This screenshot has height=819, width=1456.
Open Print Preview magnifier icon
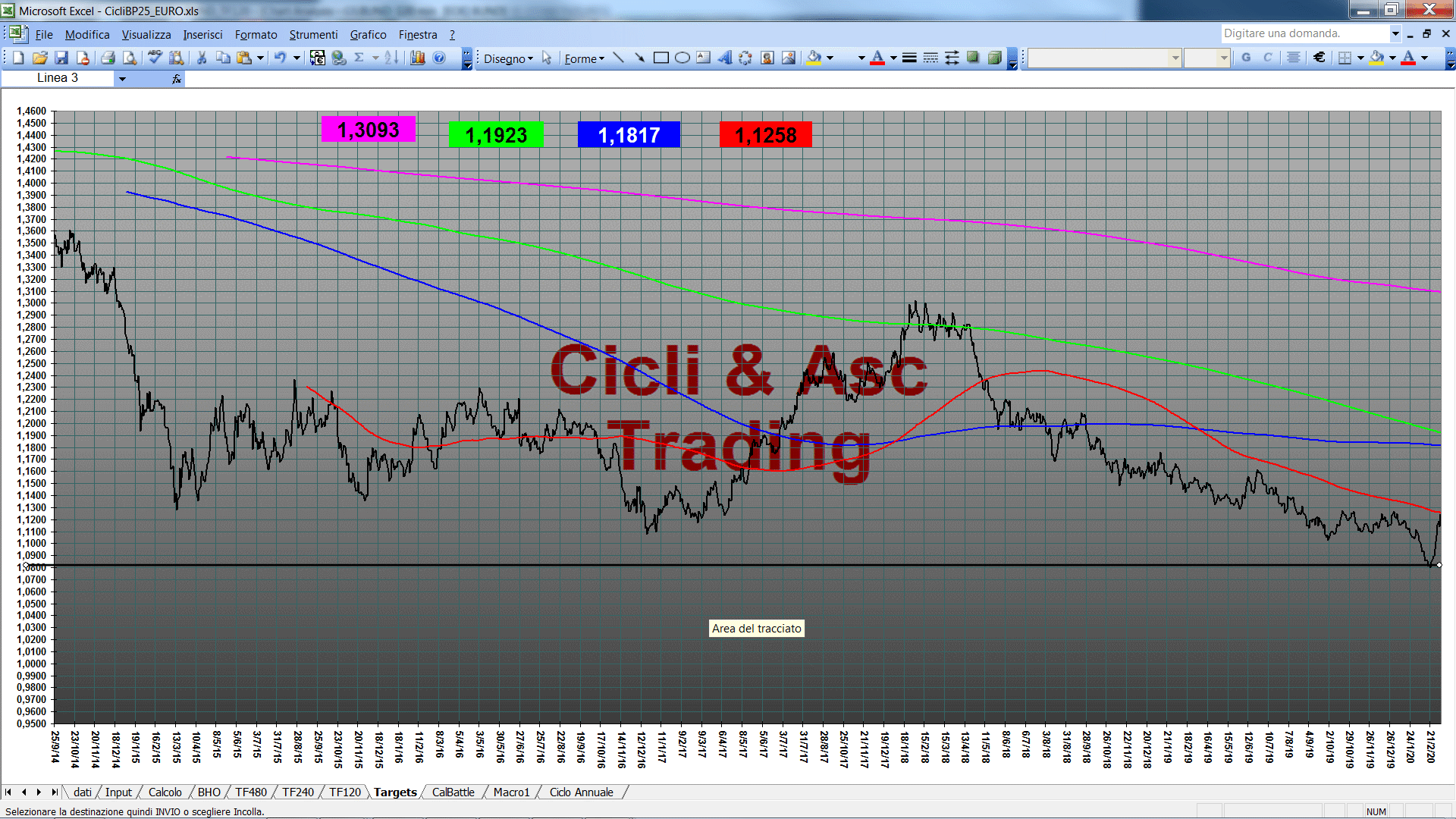tap(130, 58)
